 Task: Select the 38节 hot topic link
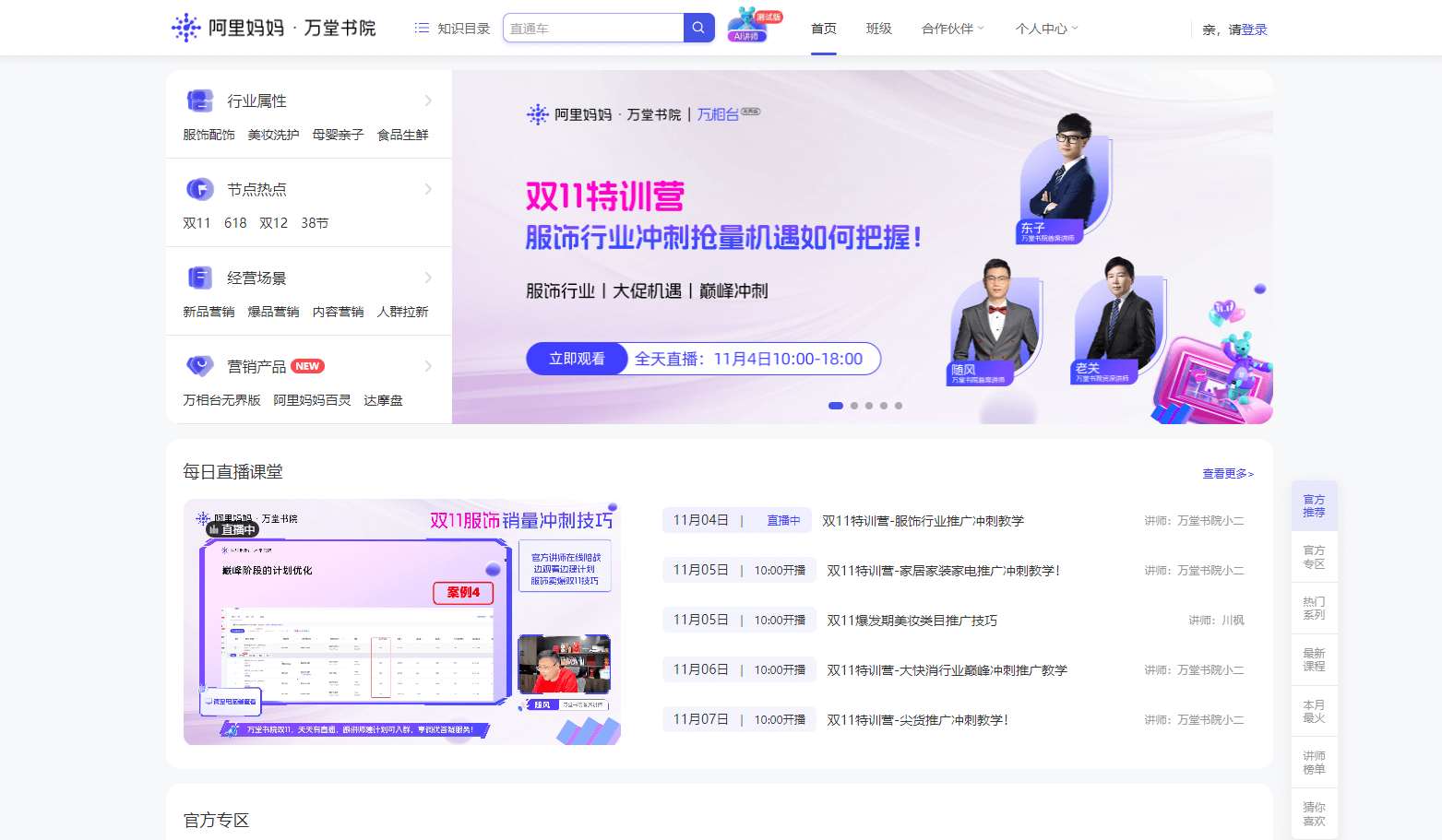pos(315,223)
